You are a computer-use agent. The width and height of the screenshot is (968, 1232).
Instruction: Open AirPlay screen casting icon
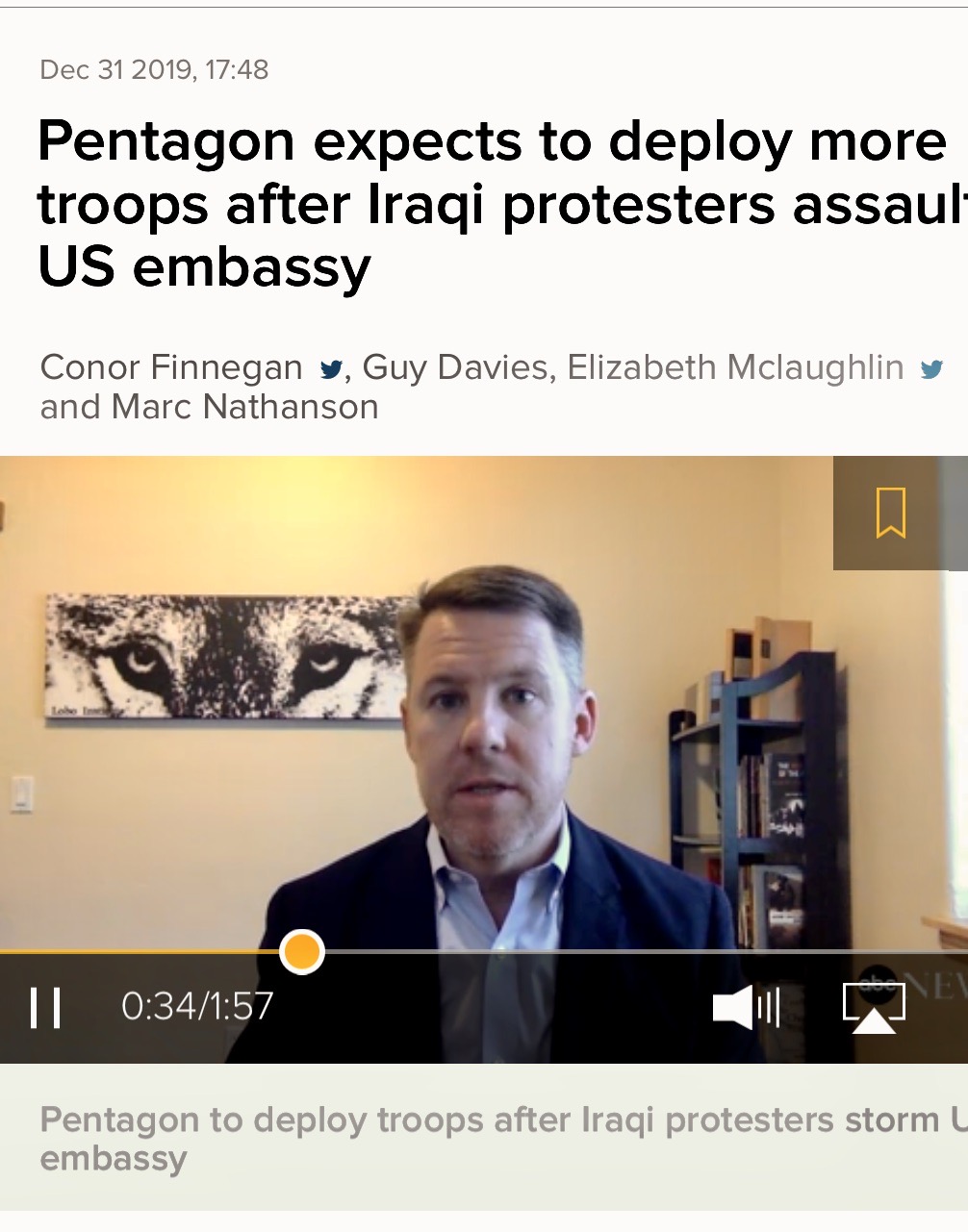point(874,1008)
